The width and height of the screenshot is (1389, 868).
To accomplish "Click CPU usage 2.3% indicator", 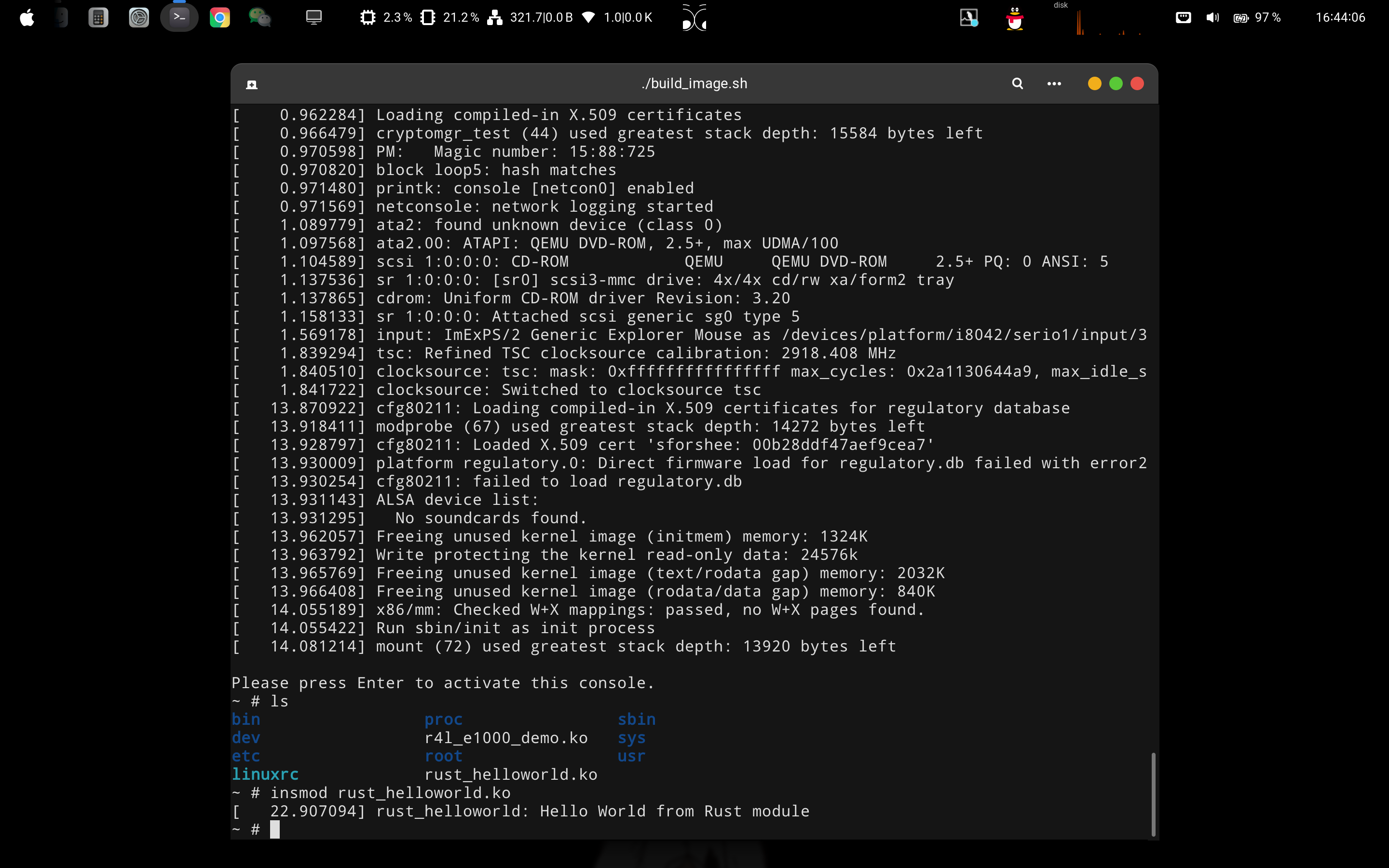I will point(386,17).
